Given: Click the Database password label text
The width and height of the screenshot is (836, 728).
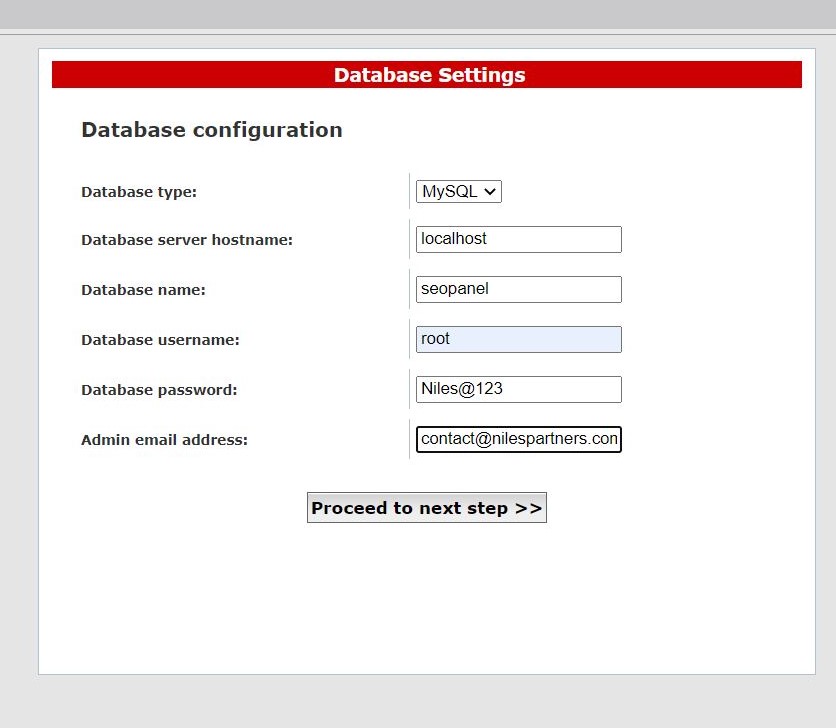Looking at the screenshot, I should click(159, 390).
